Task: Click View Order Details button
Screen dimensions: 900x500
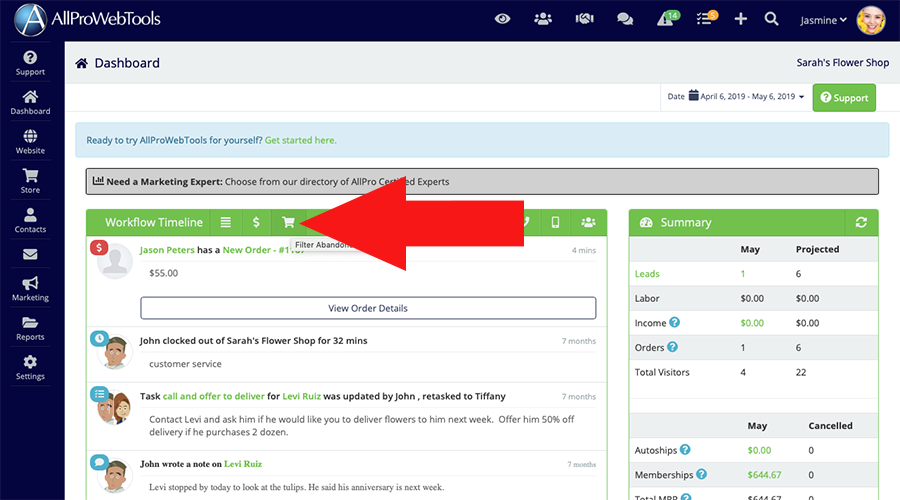Action: tap(368, 308)
